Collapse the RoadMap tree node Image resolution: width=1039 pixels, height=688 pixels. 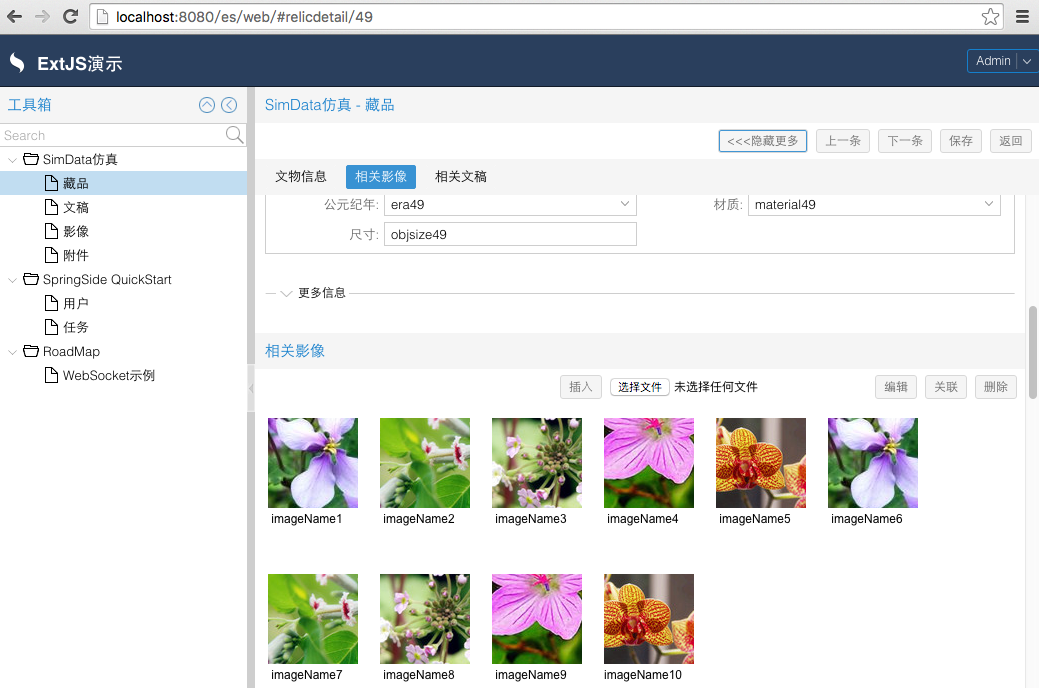tap(12, 352)
